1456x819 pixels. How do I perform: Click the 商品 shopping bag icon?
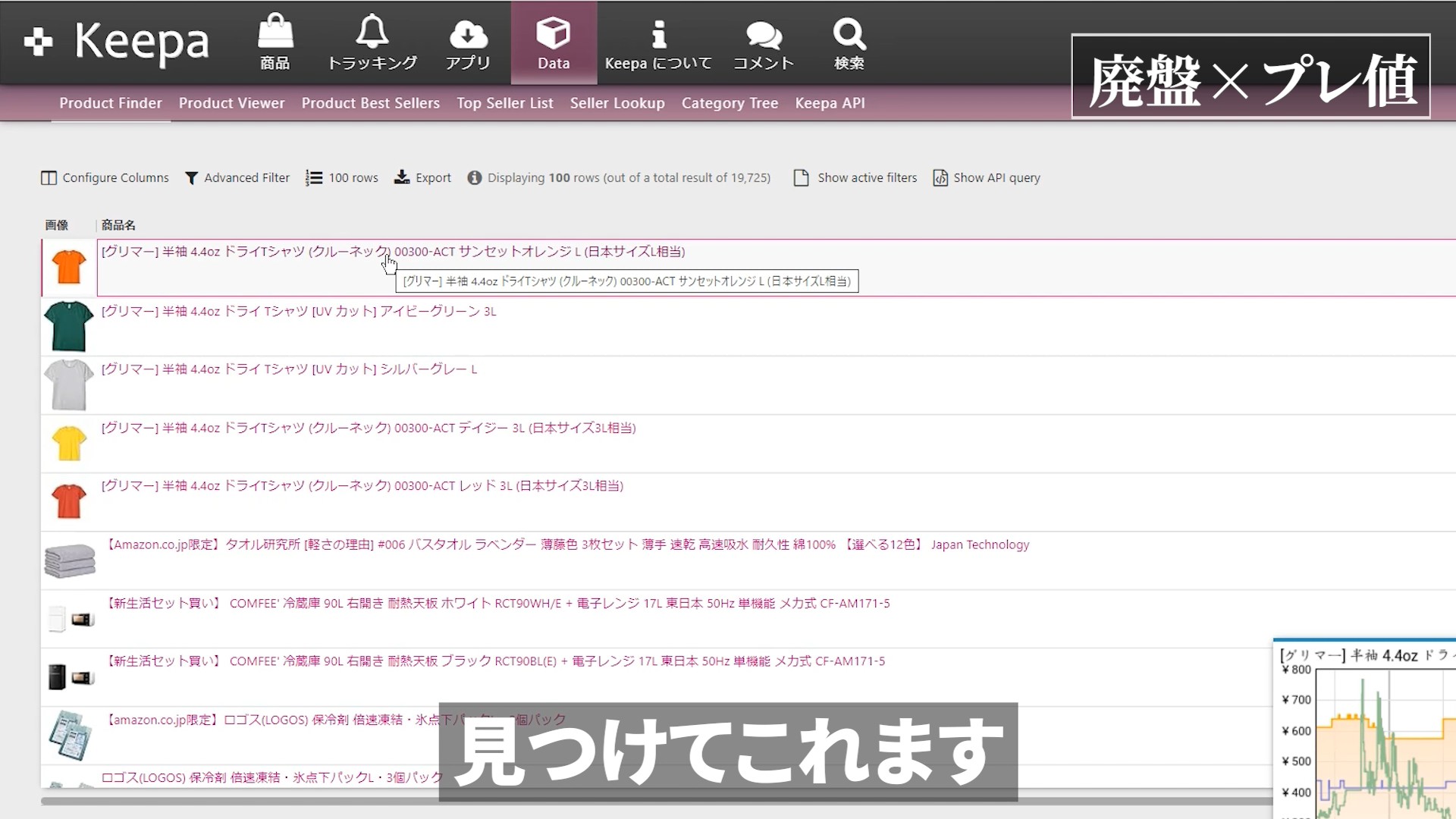275,34
